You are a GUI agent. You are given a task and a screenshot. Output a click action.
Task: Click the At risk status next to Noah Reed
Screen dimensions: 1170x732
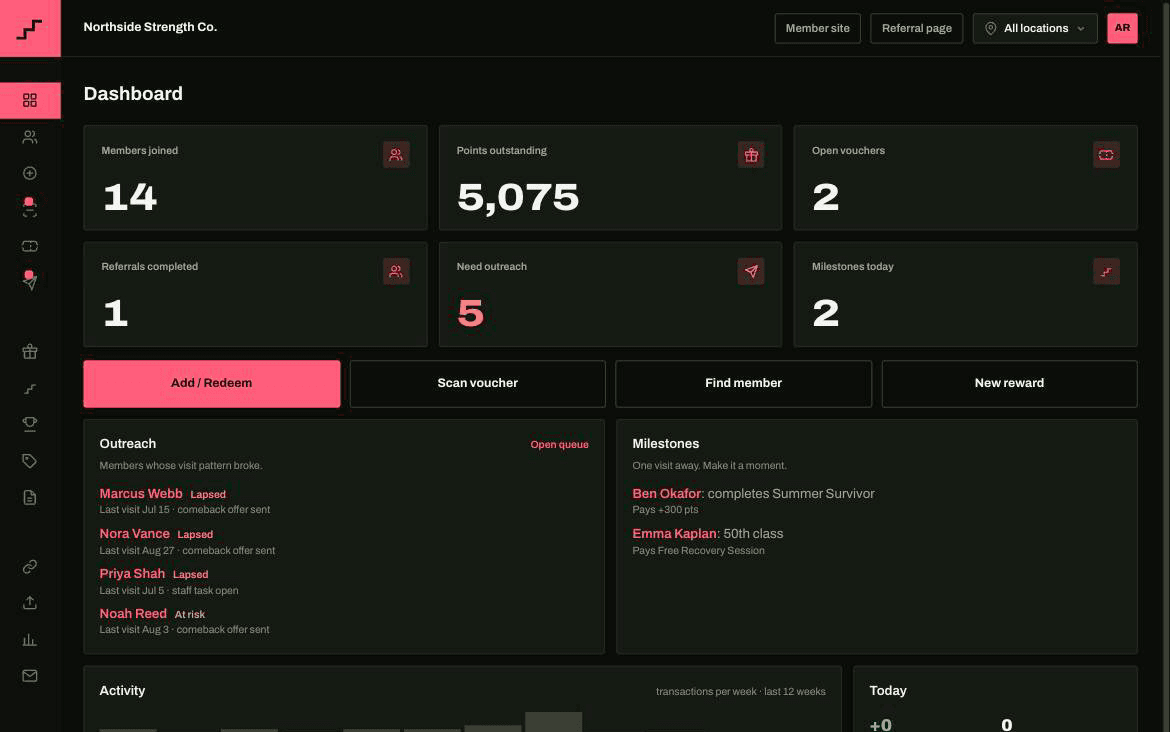click(x=190, y=615)
